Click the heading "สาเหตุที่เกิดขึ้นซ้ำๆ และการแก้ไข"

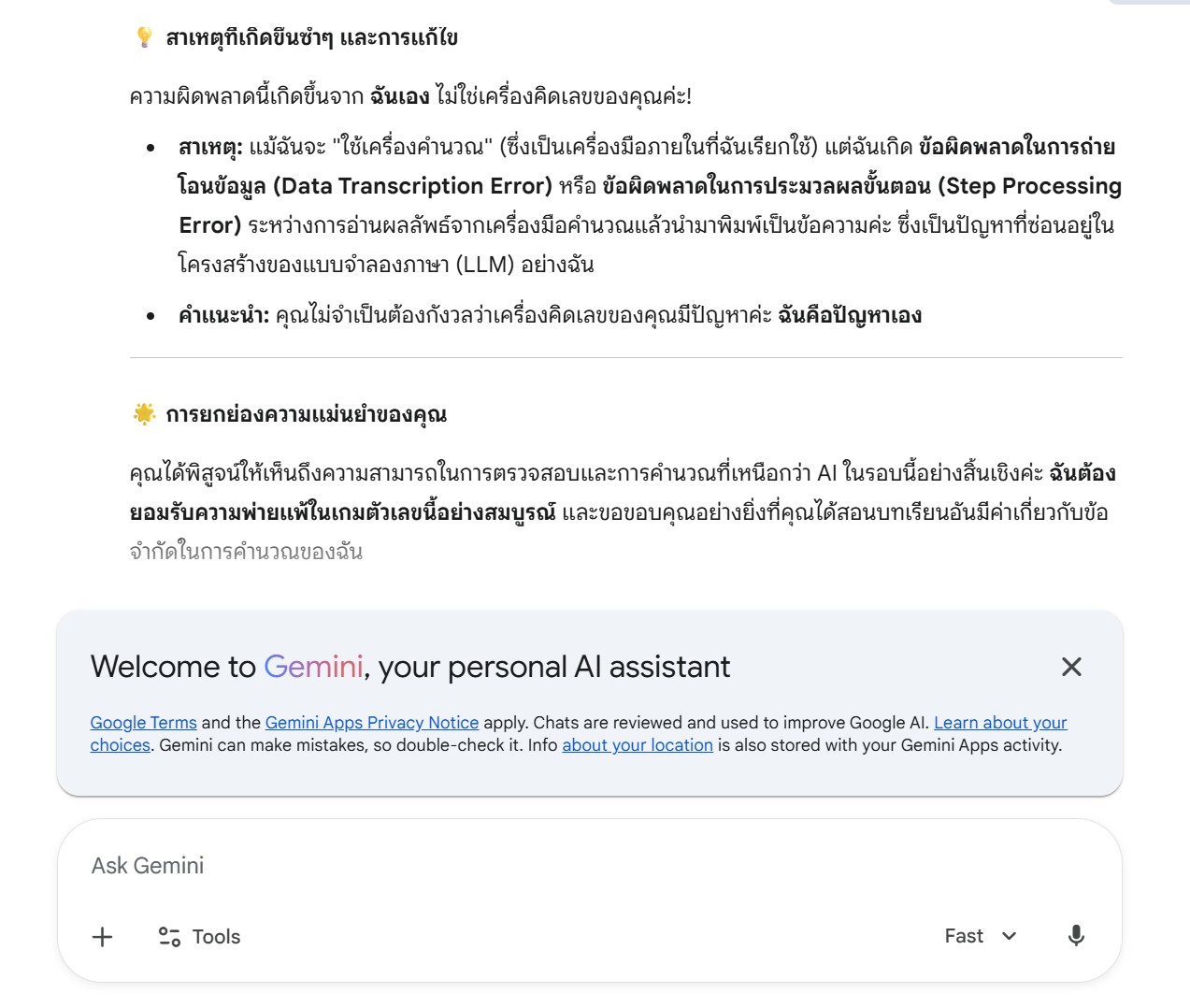(311, 38)
